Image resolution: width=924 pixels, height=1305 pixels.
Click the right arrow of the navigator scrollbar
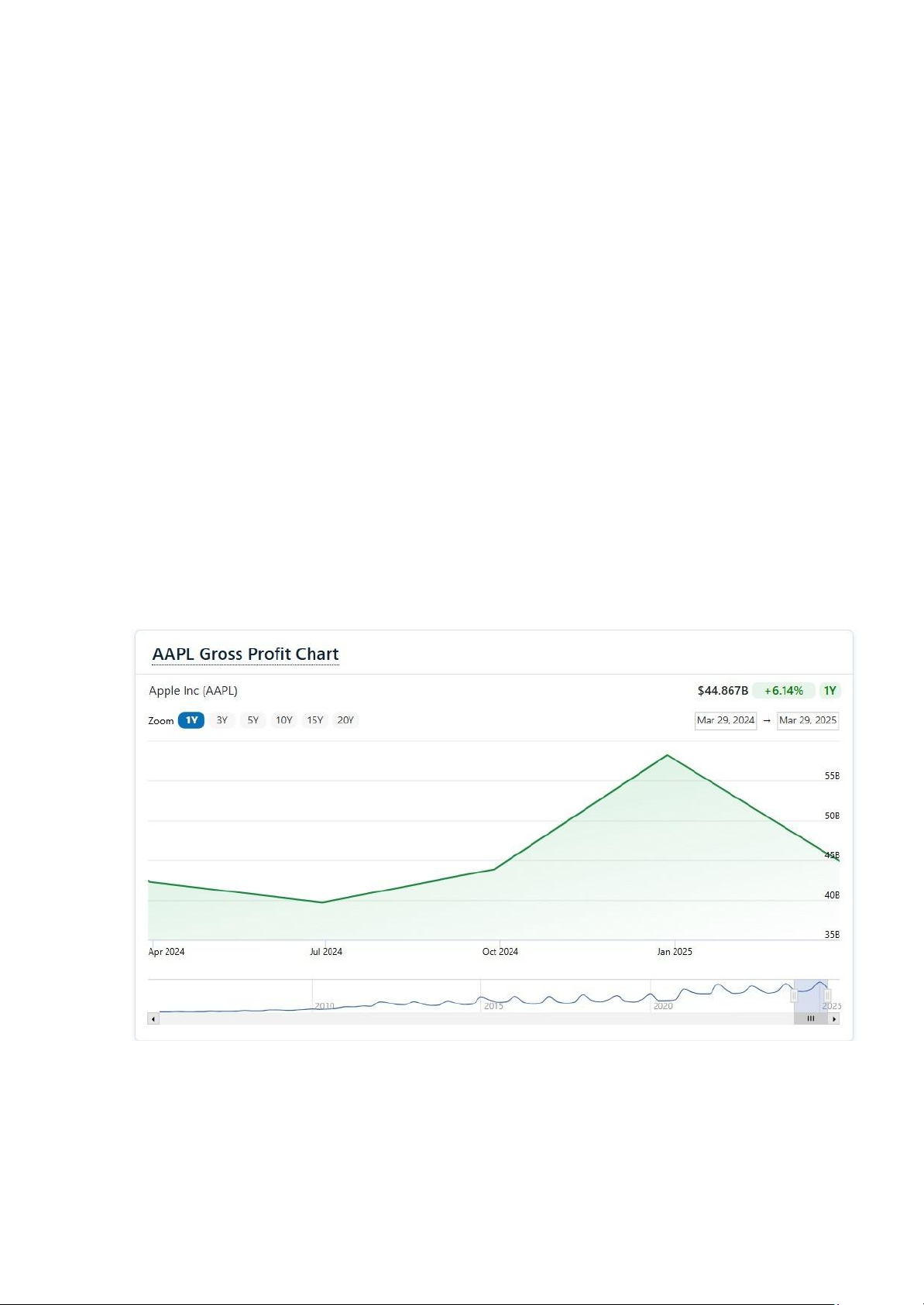tap(834, 1019)
